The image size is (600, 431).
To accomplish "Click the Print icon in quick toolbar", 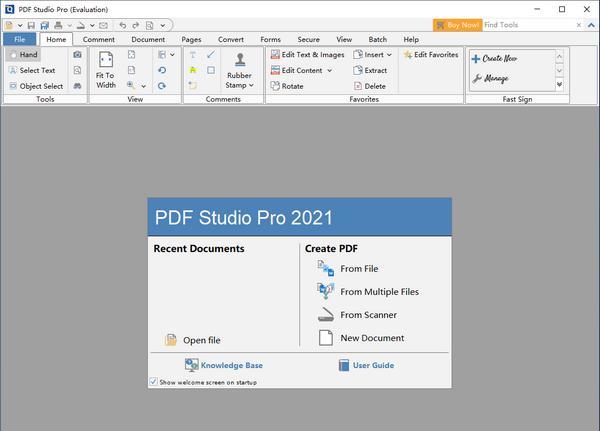I will pos(58,25).
